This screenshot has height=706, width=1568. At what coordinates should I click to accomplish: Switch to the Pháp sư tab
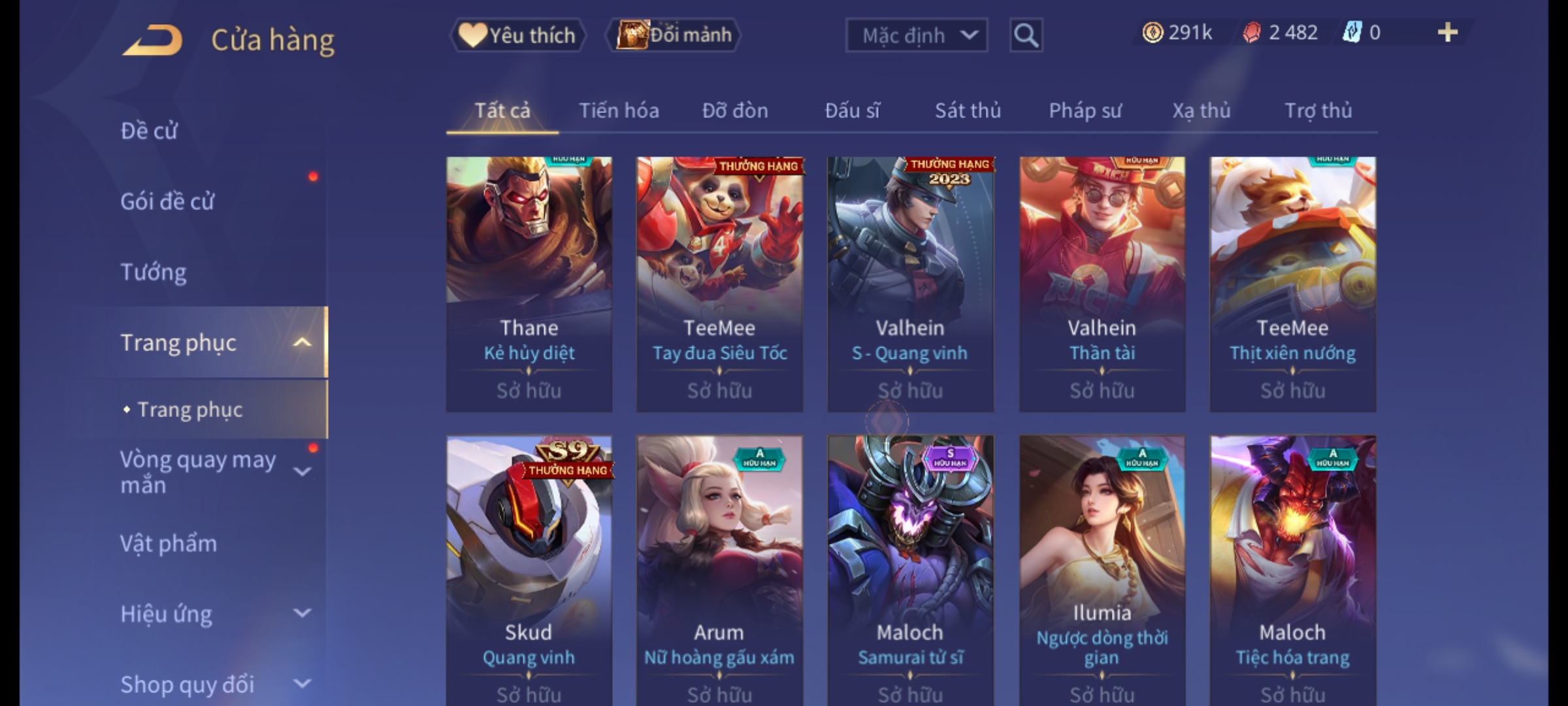(1085, 110)
